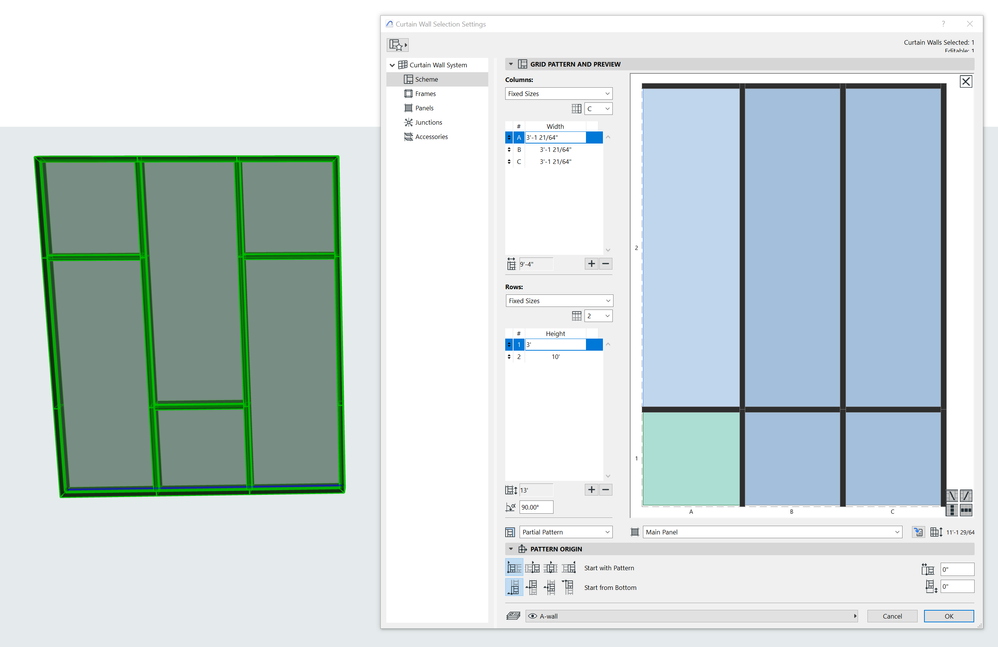998x647 pixels.
Task: Click the rows grid icon beside 2
Action: click(577, 316)
